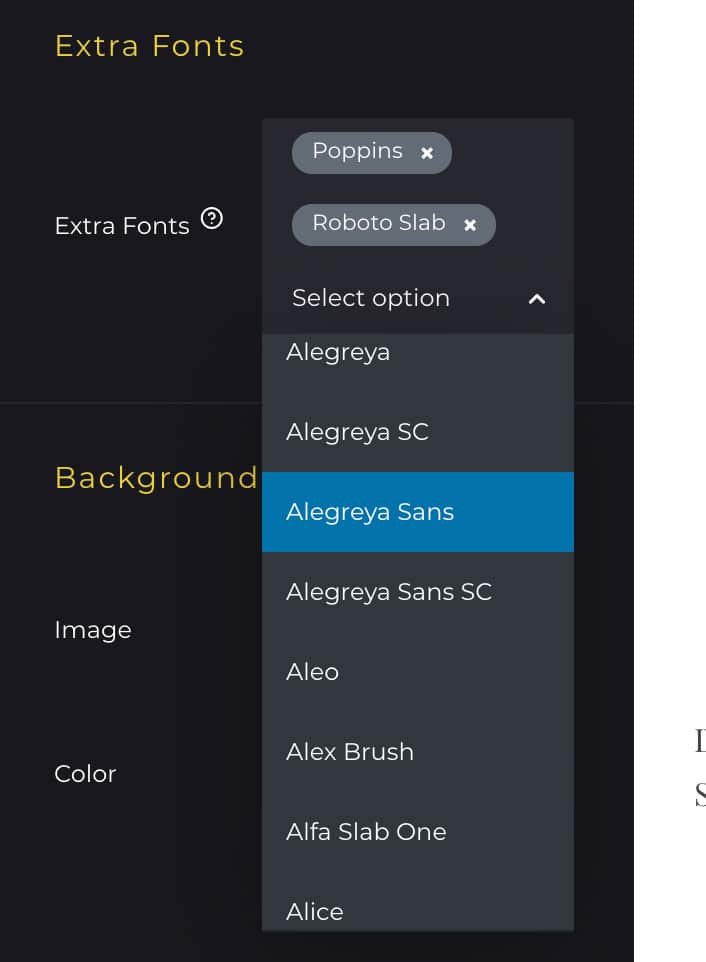Select Alegreya Sans SC font

click(x=389, y=592)
